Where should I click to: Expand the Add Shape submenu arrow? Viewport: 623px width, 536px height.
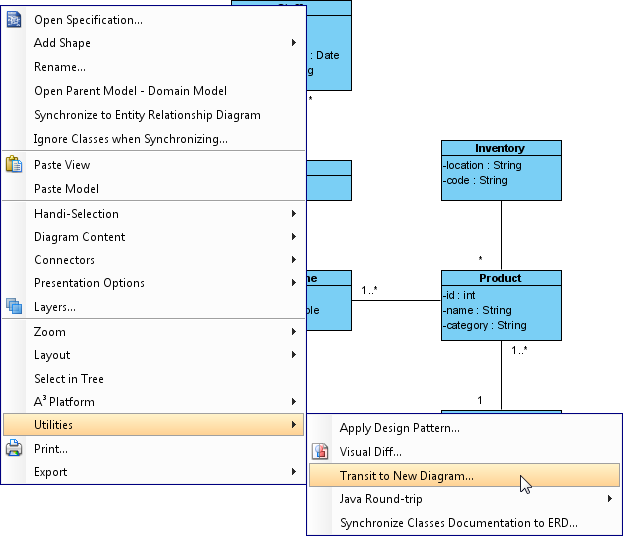click(x=294, y=43)
